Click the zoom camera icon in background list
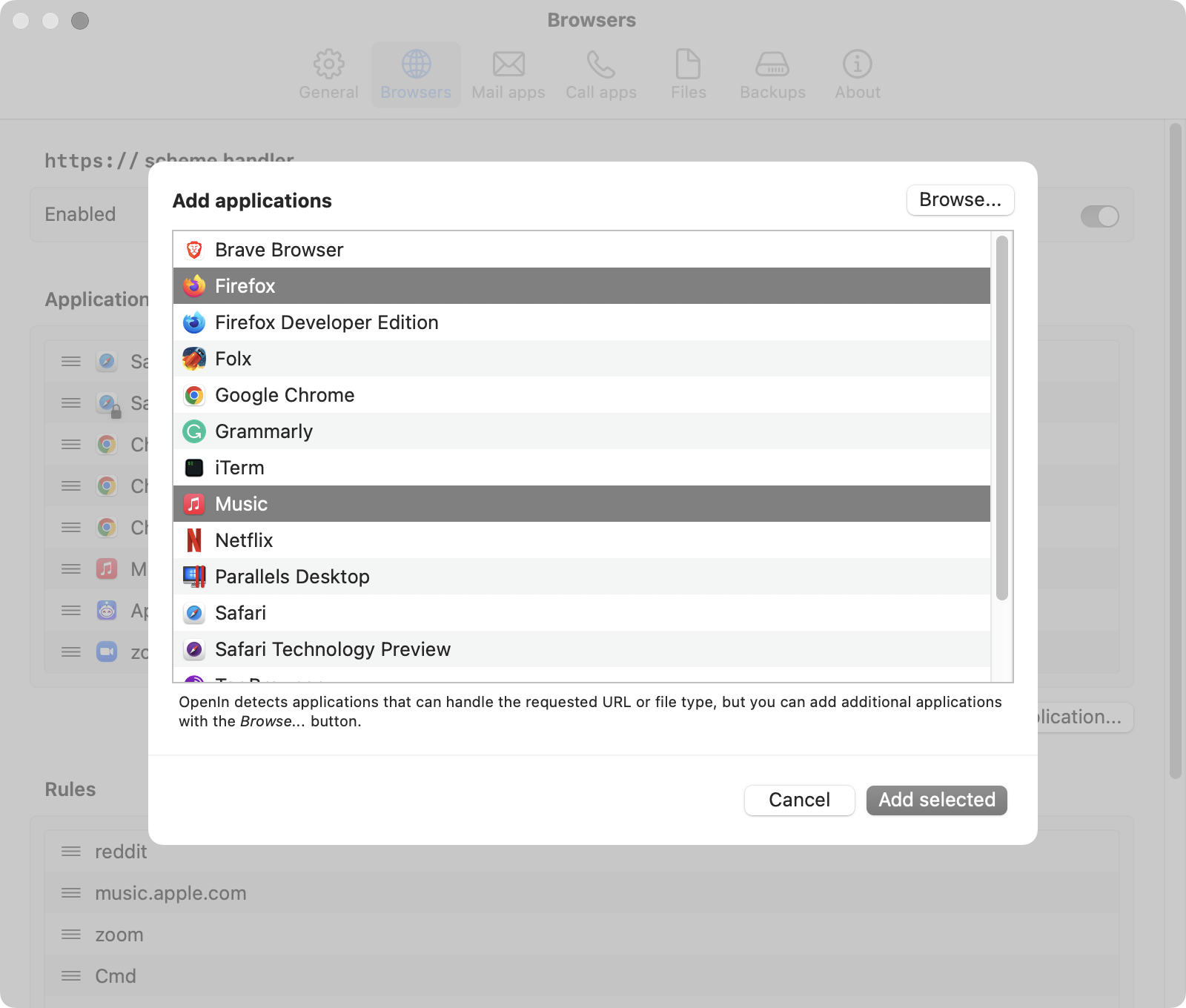Image resolution: width=1186 pixels, height=1008 pixels. click(107, 651)
